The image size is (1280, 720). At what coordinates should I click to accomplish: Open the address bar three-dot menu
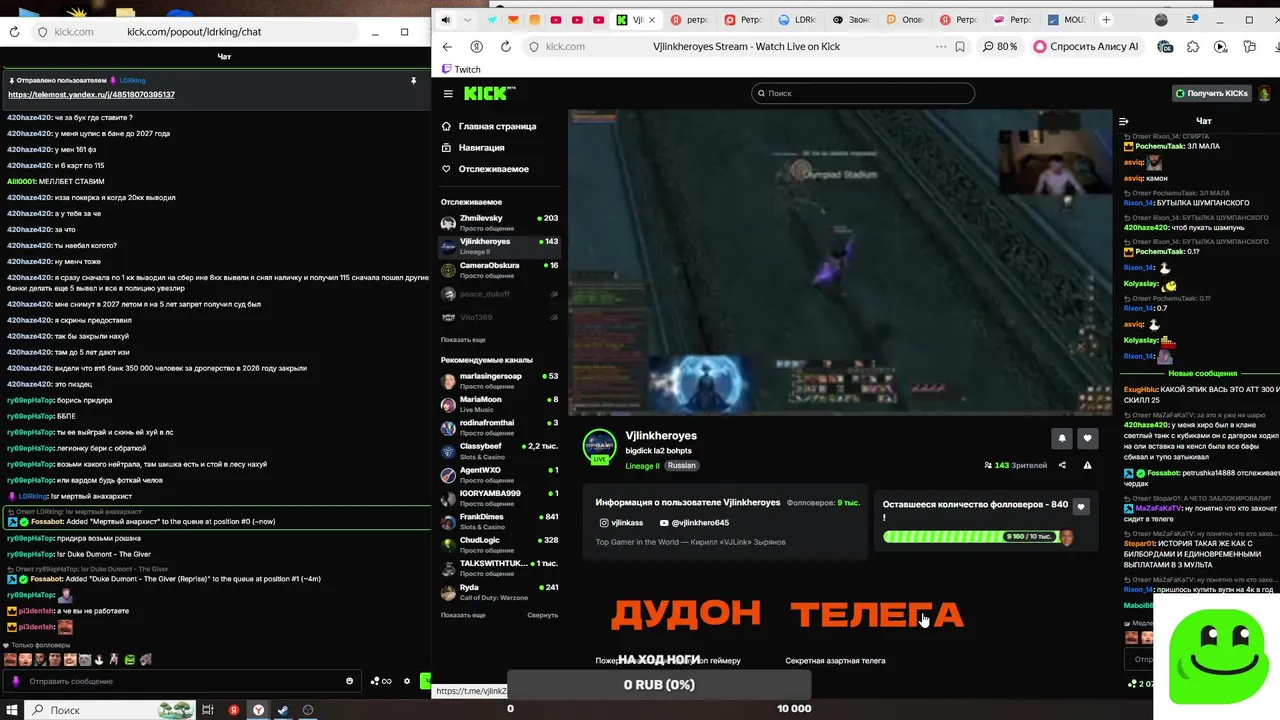point(940,46)
